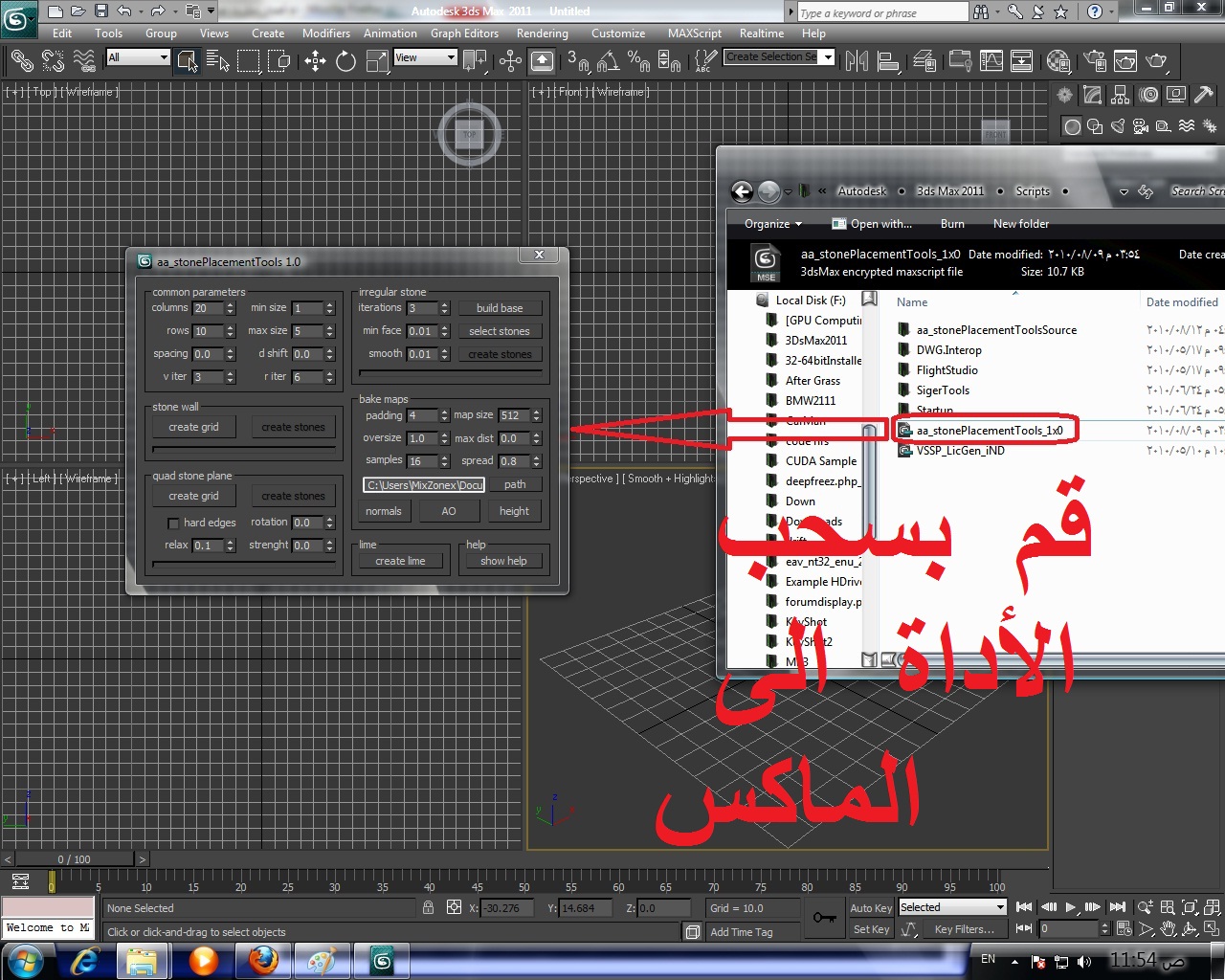Click the Mirror tool icon
Image resolution: width=1225 pixels, height=980 pixels.
[x=857, y=61]
